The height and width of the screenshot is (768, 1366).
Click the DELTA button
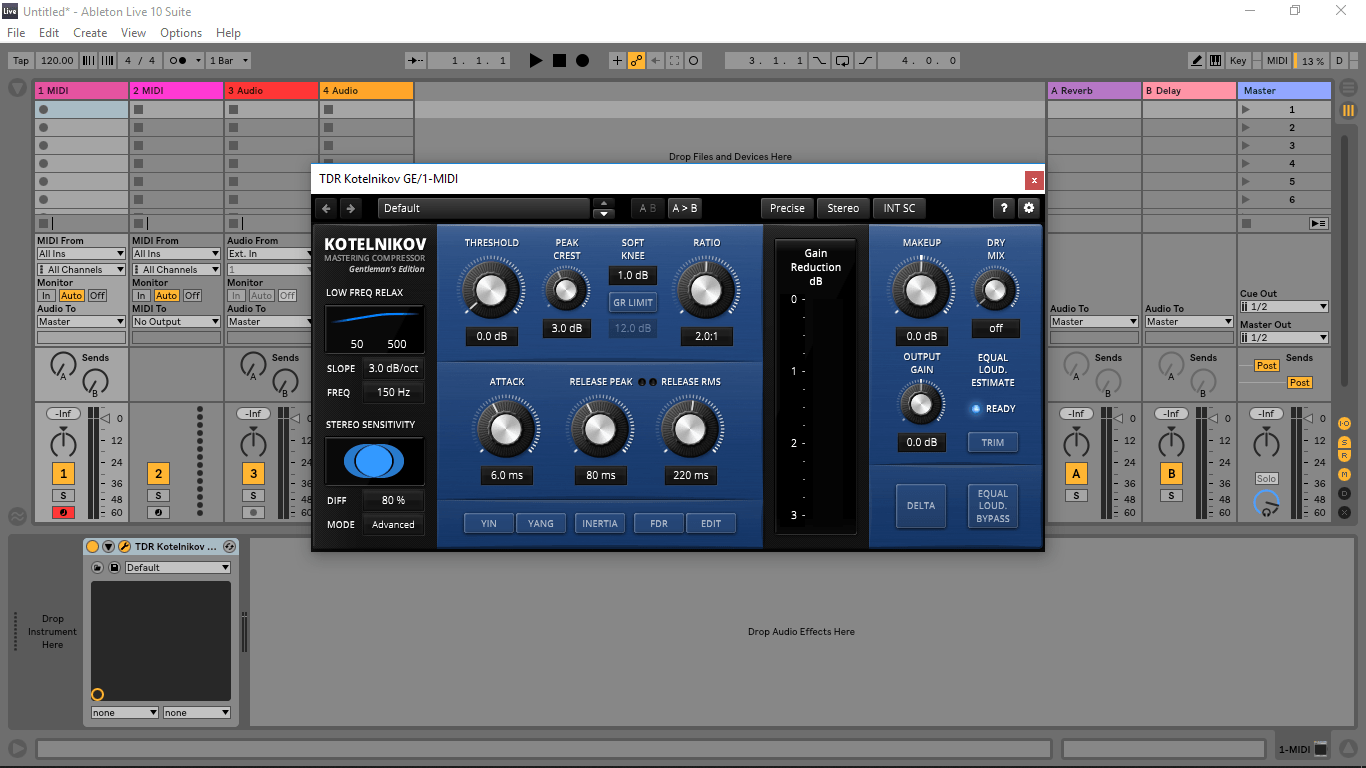(921, 506)
